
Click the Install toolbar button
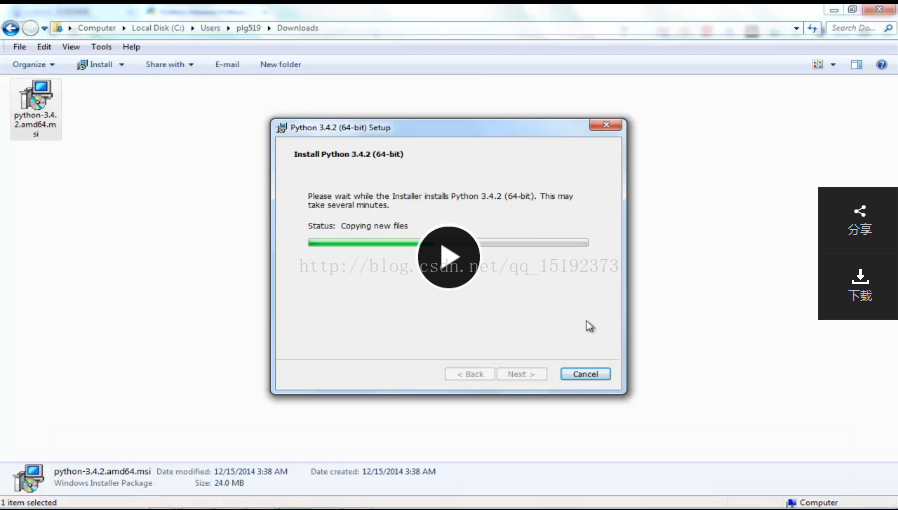click(x=95, y=64)
